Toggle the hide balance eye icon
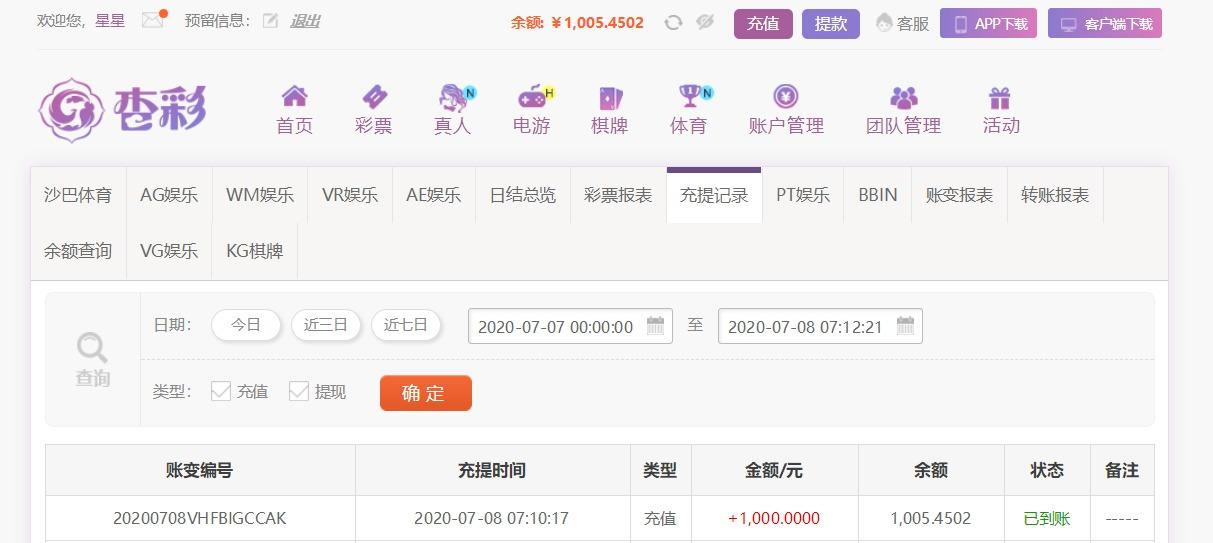The height and width of the screenshot is (543, 1213). coord(705,22)
